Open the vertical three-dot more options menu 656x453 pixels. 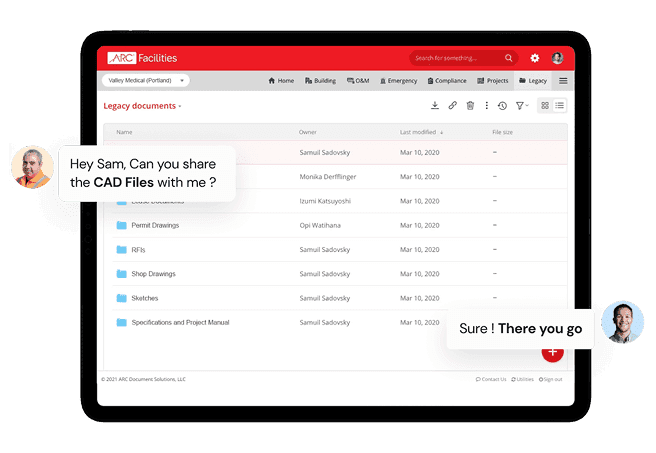click(x=487, y=106)
